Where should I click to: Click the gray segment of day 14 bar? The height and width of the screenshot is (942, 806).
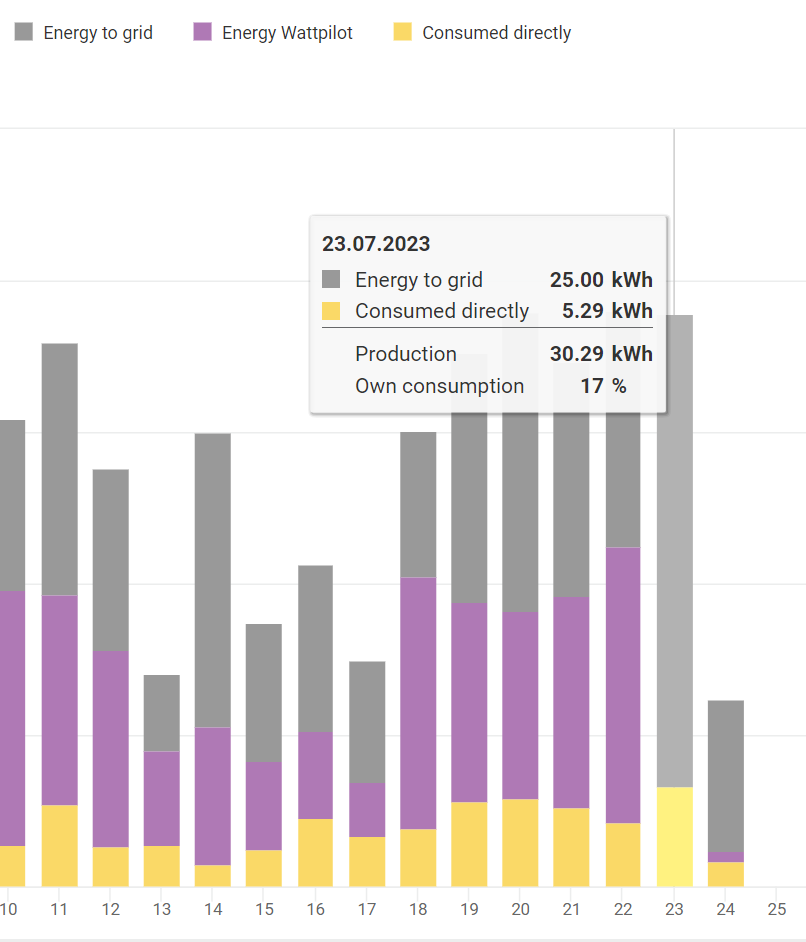(x=212, y=579)
